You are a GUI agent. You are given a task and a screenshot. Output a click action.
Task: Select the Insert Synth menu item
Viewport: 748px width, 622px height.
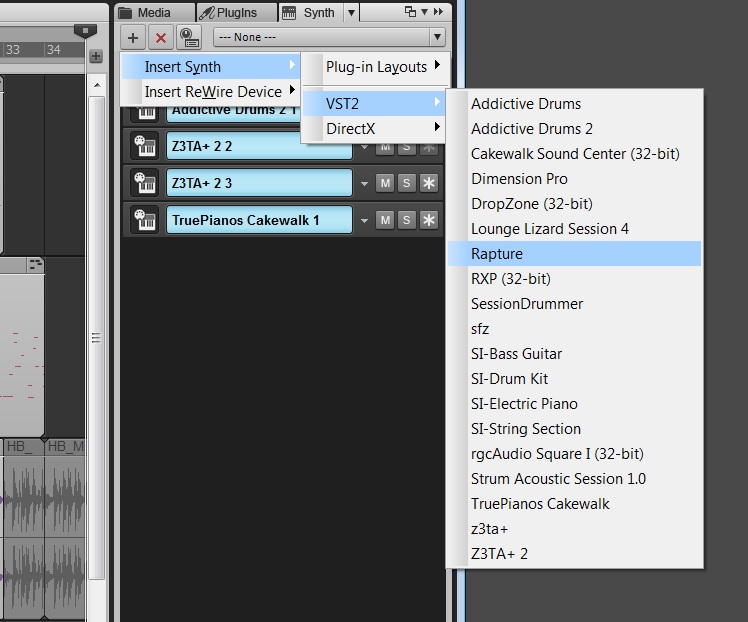coord(210,67)
